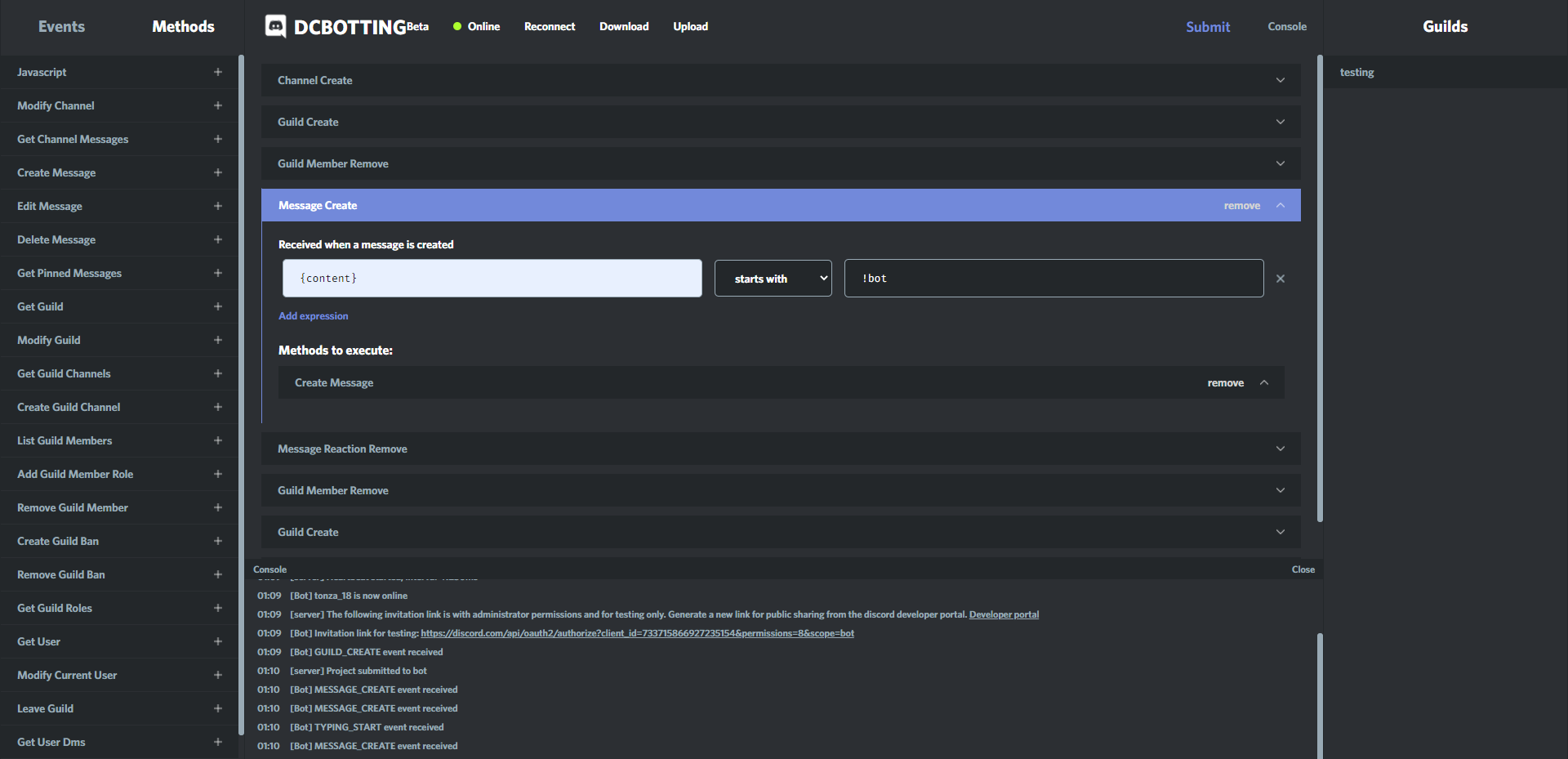Close the console panel

coord(1303,569)
